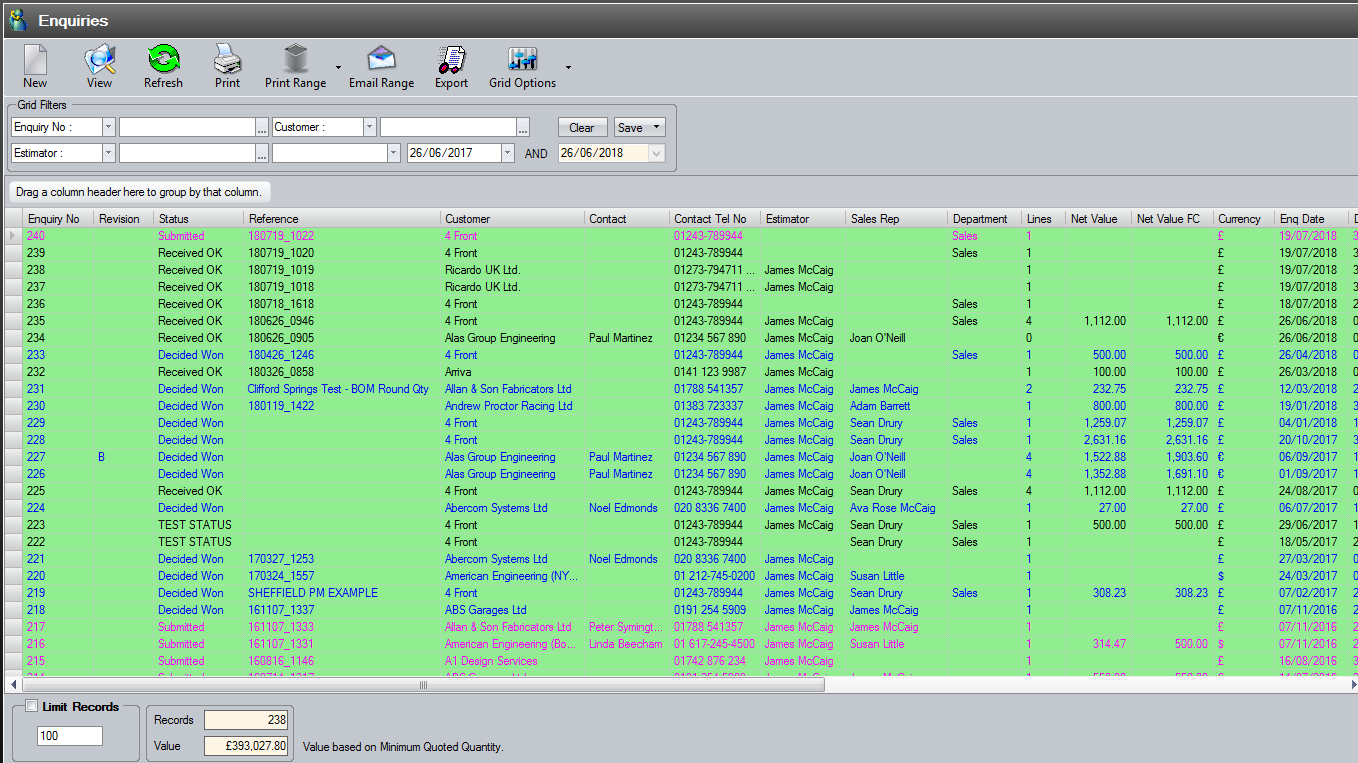Enable the Limit Records checkbox

[x=31, y=706]
